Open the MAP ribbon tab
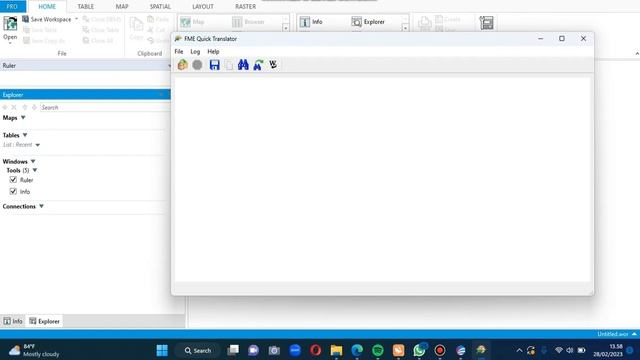 point(122,7)
